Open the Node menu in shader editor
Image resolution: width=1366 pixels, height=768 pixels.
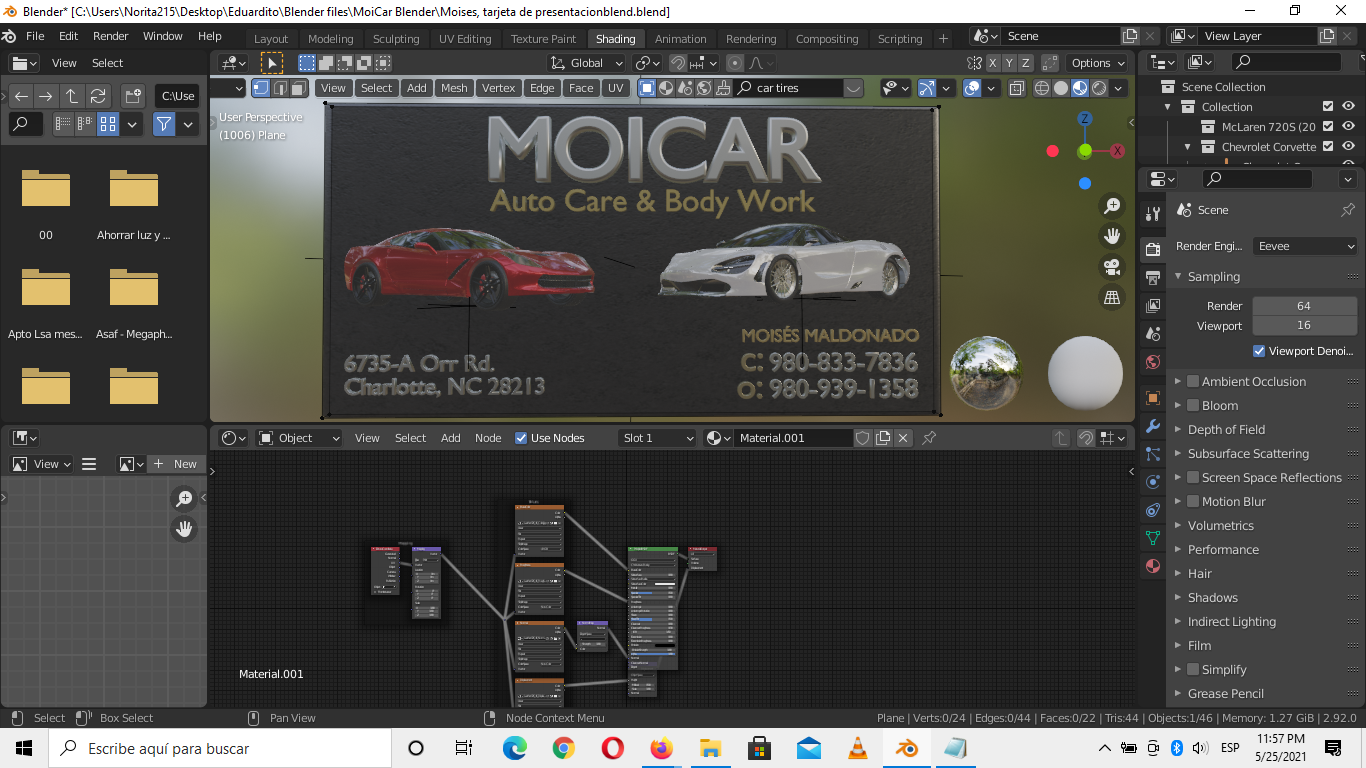pyautogui.click(x=488, y=438)
